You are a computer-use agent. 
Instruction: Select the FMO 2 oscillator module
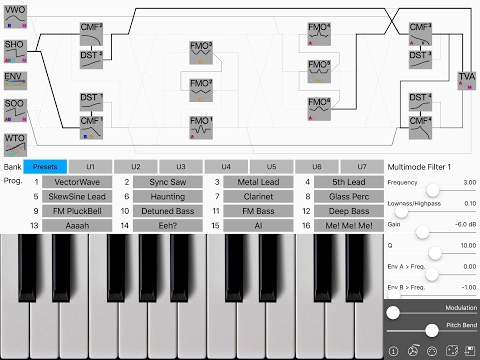201,90
